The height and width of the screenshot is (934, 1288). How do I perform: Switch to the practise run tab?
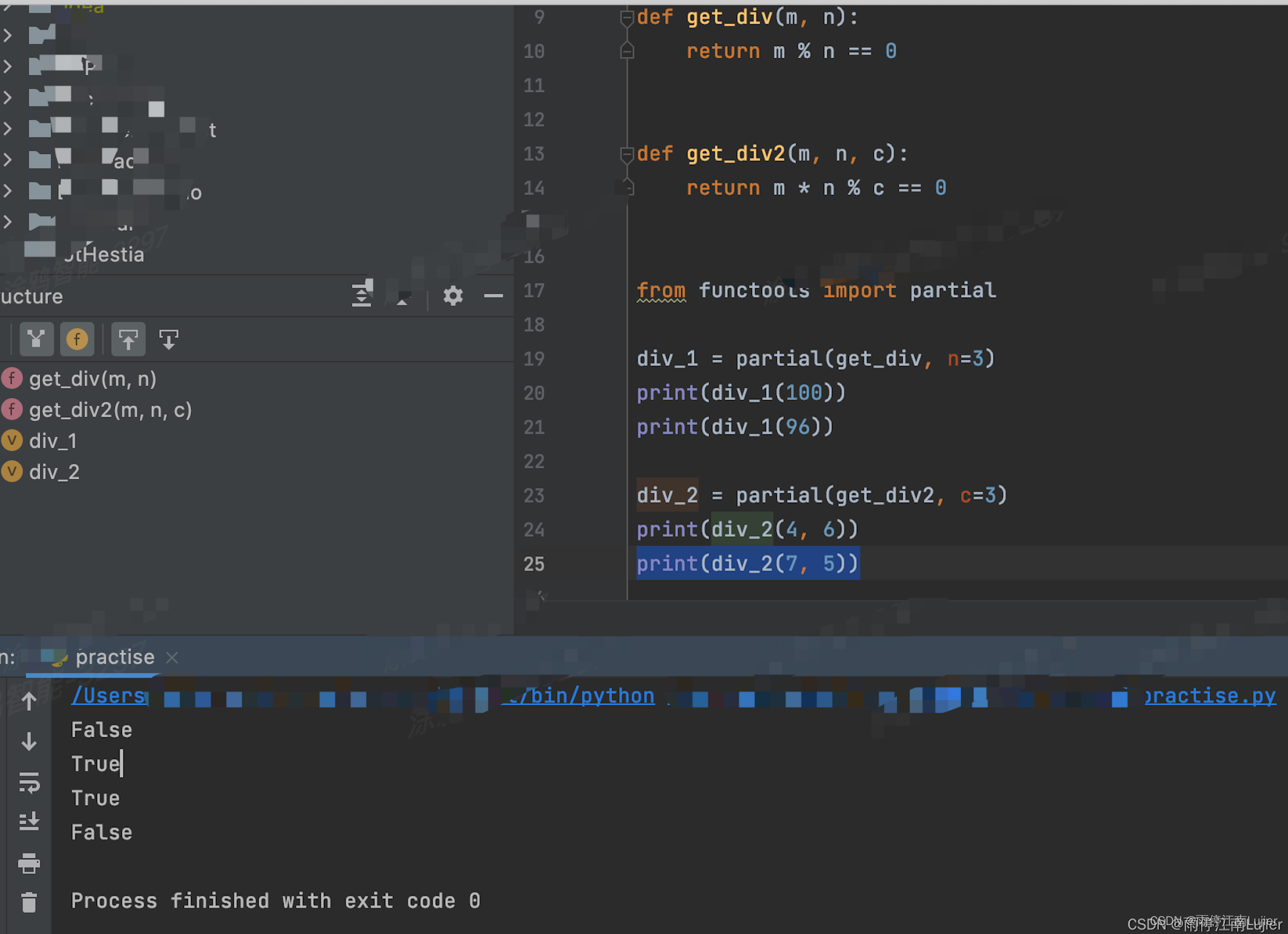(x=115, y=657)
